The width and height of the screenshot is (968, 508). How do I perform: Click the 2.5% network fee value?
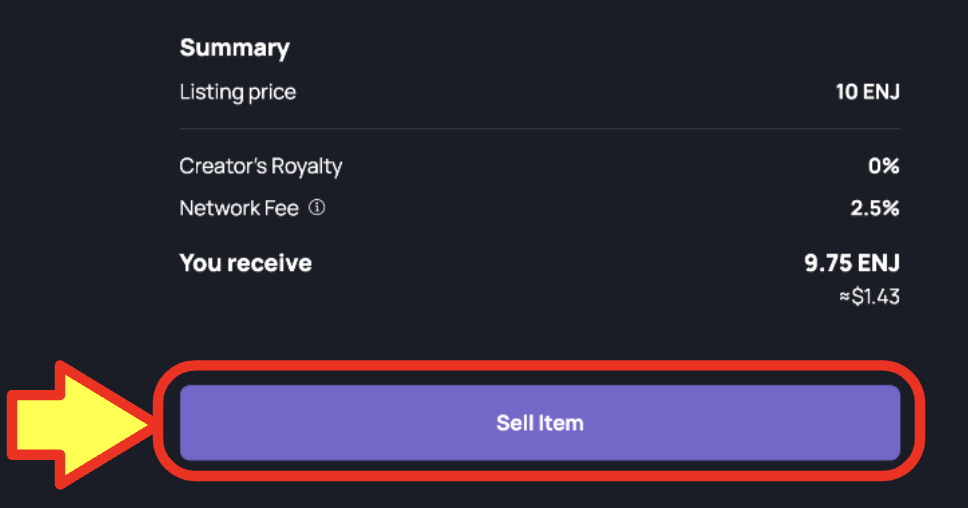875,209
